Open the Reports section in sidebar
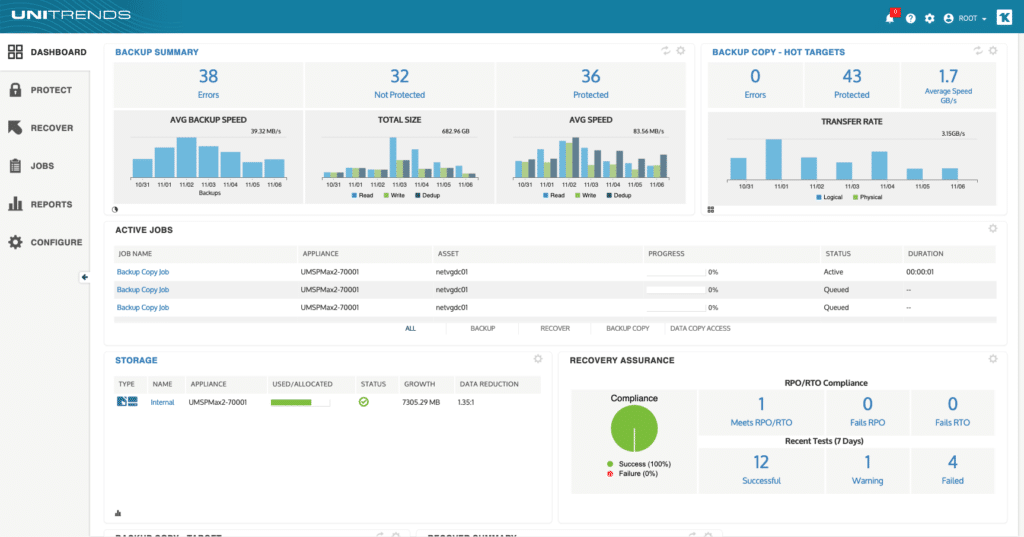 (x=40, y=204)
